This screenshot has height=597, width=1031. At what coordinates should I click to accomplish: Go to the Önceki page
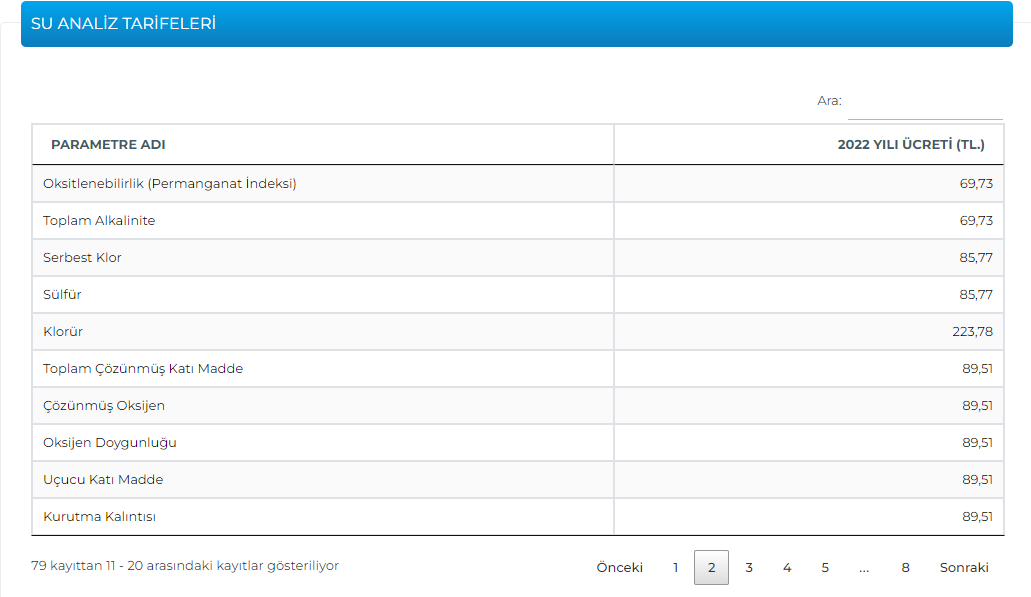(x=619, y=568)
